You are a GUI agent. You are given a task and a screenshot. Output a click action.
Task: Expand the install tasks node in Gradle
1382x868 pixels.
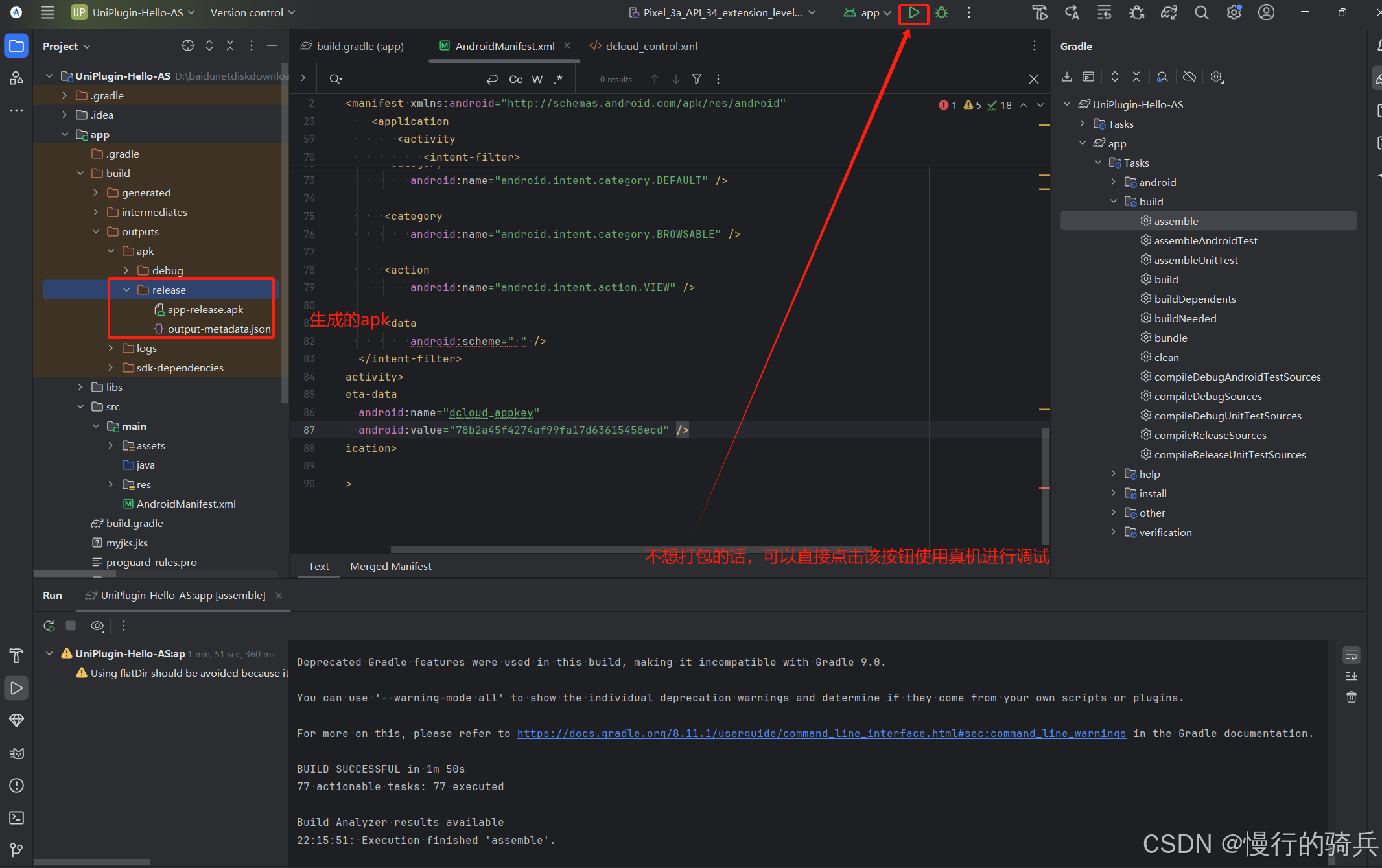coord(1114,493)
